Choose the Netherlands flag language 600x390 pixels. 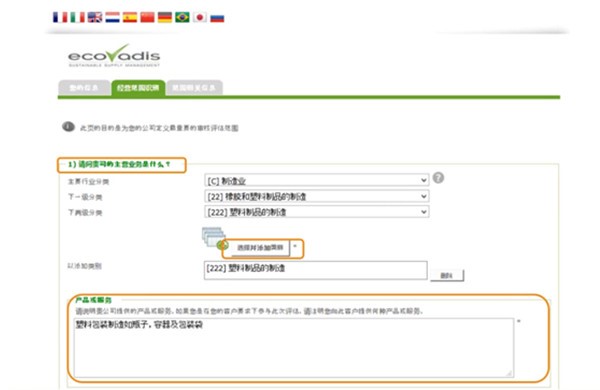point(112,17)
